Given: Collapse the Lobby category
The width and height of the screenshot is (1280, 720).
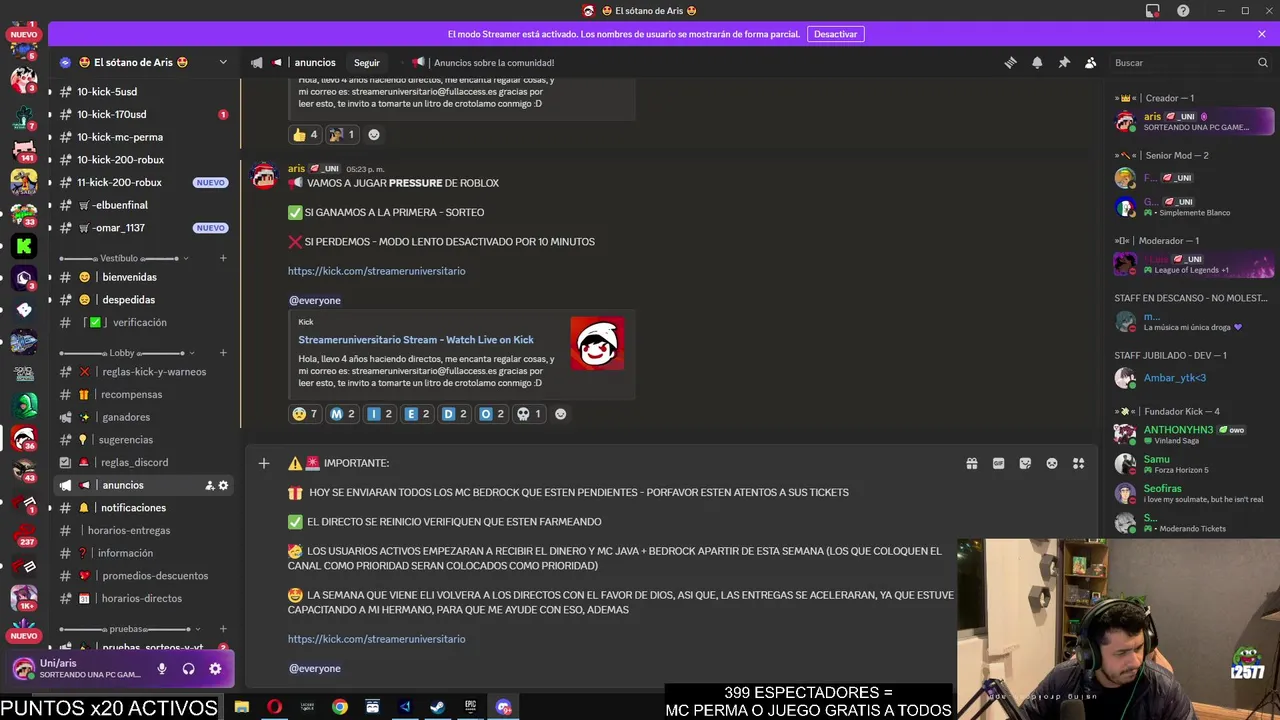Looking at the screenshot, I should pyautogui.click(x=127, y=353).
